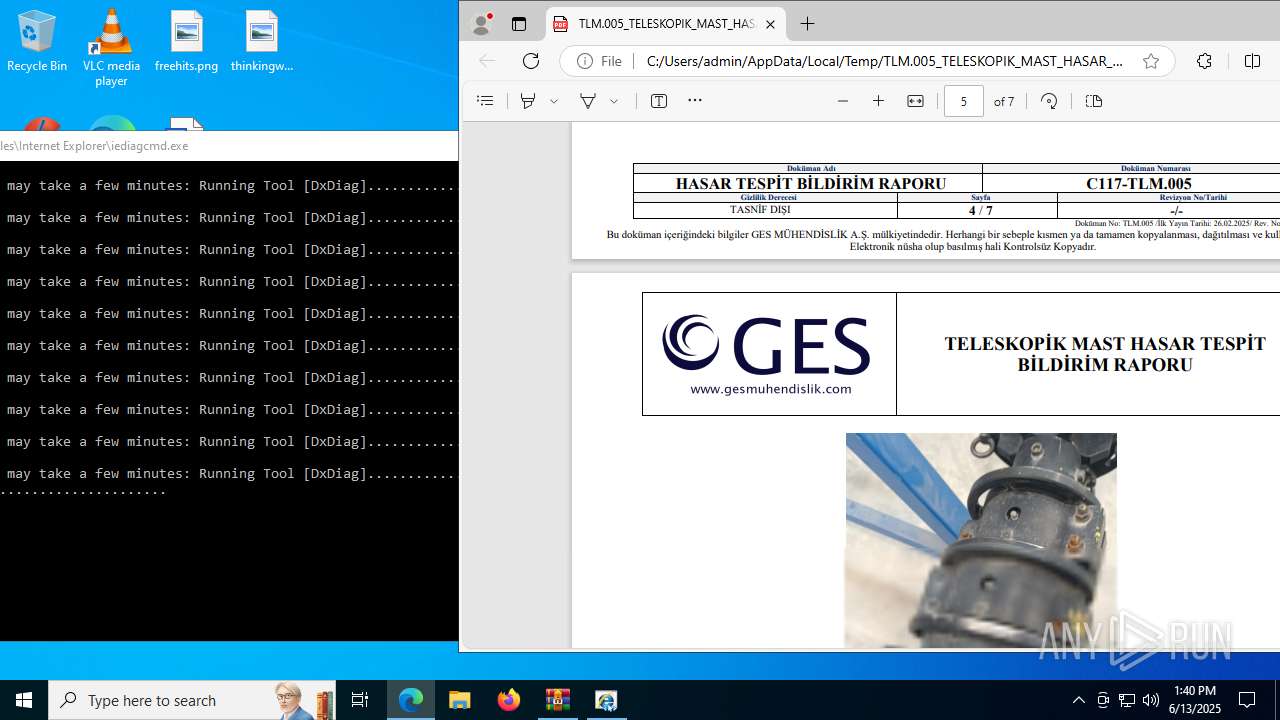
Task: Switch to Microsoft Edge on taskbar
Action: 411,700
